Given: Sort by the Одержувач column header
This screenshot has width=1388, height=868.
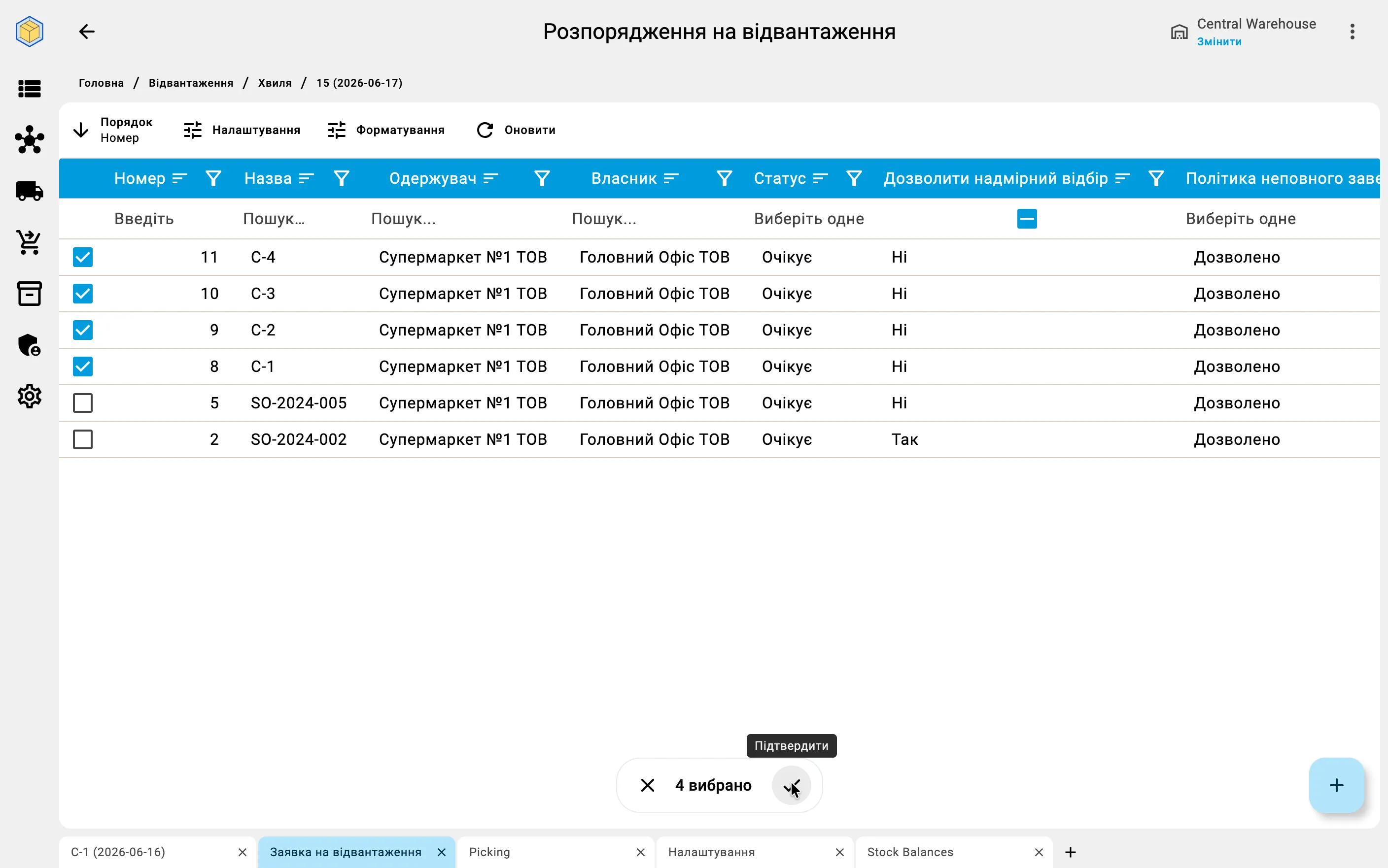Looking at the screenshot, I should click(443, 178).
